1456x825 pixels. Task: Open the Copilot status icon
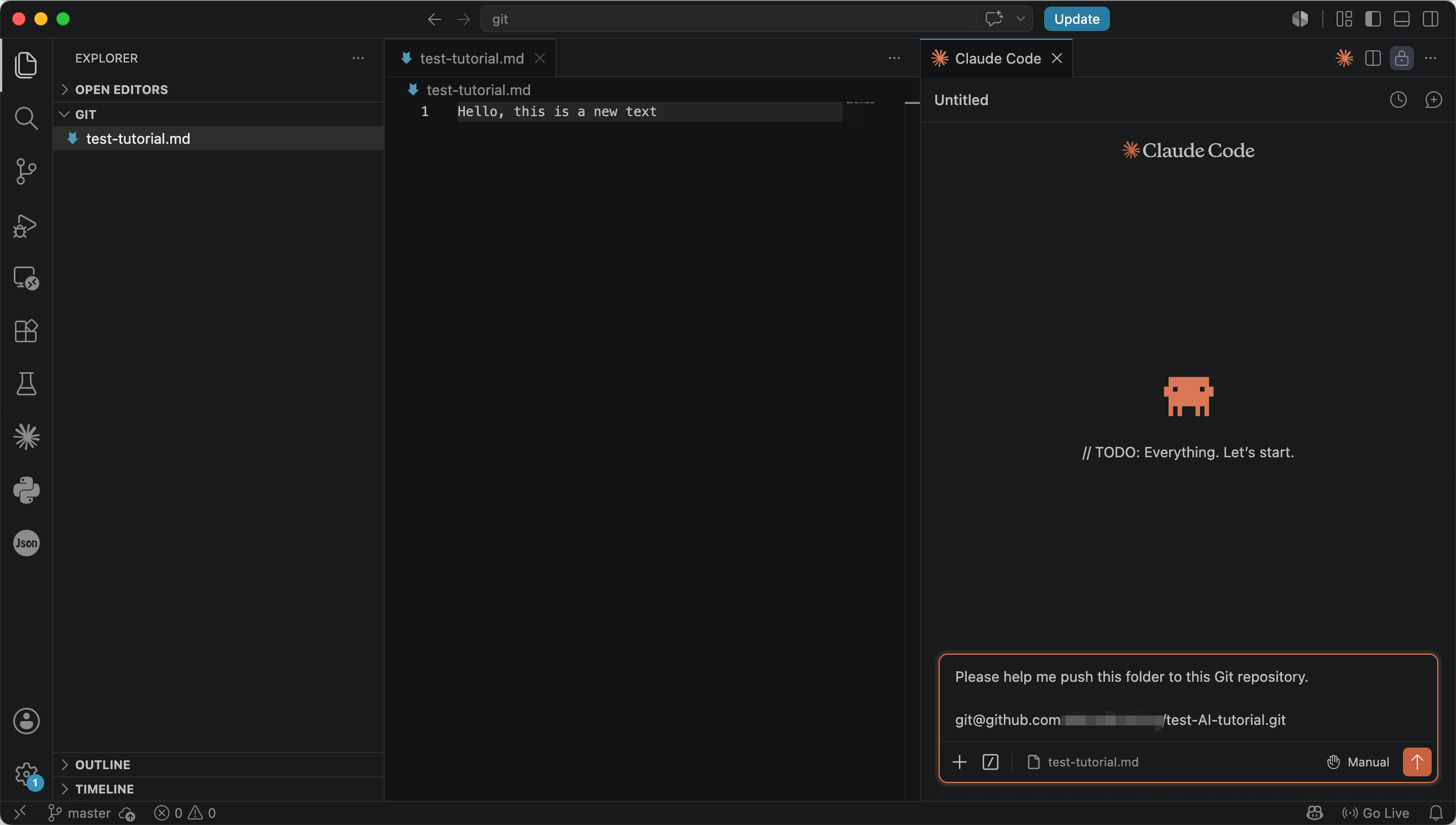pos(1314,813)
